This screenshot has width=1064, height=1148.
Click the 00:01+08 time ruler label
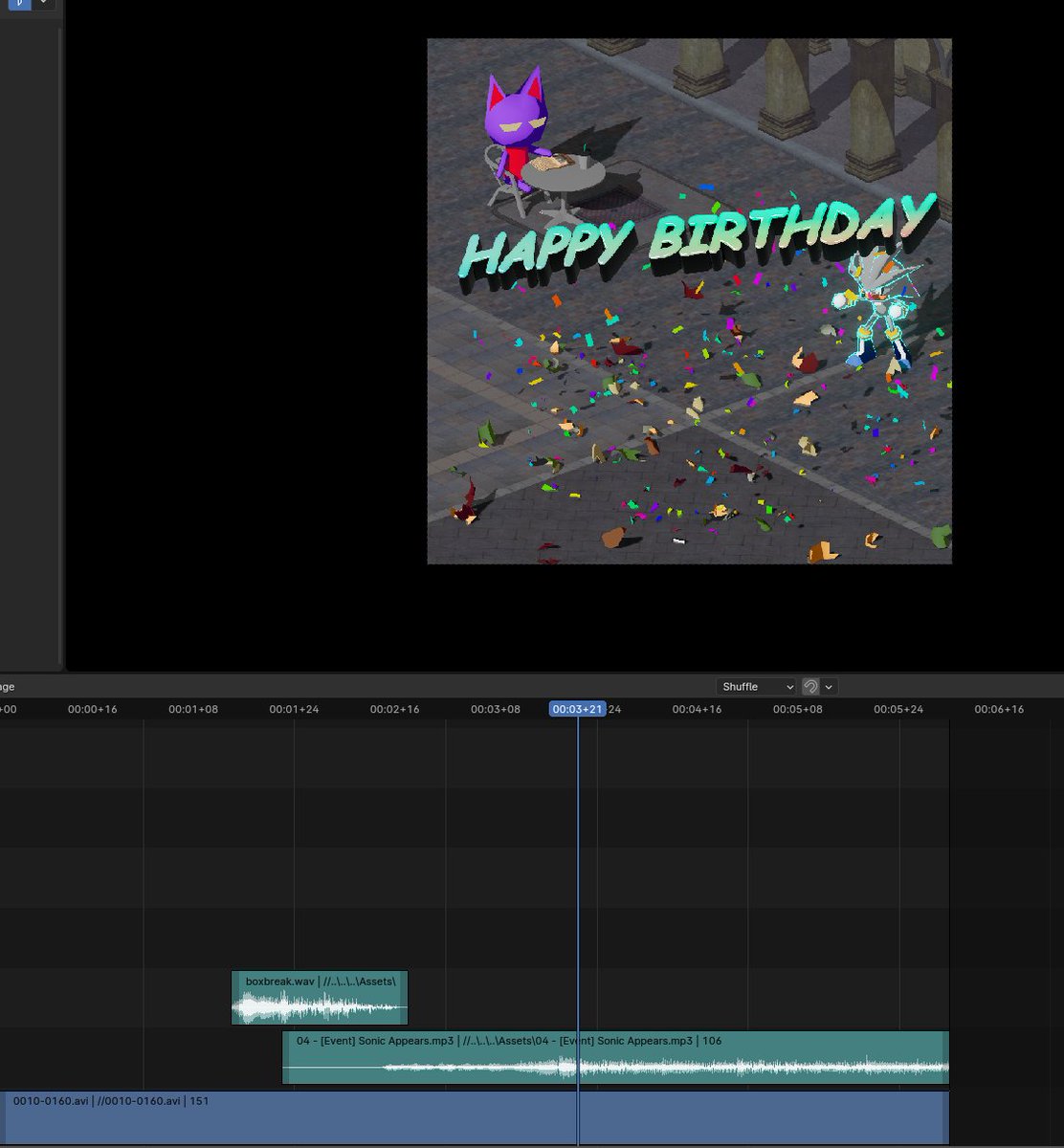tap(193, 710)
